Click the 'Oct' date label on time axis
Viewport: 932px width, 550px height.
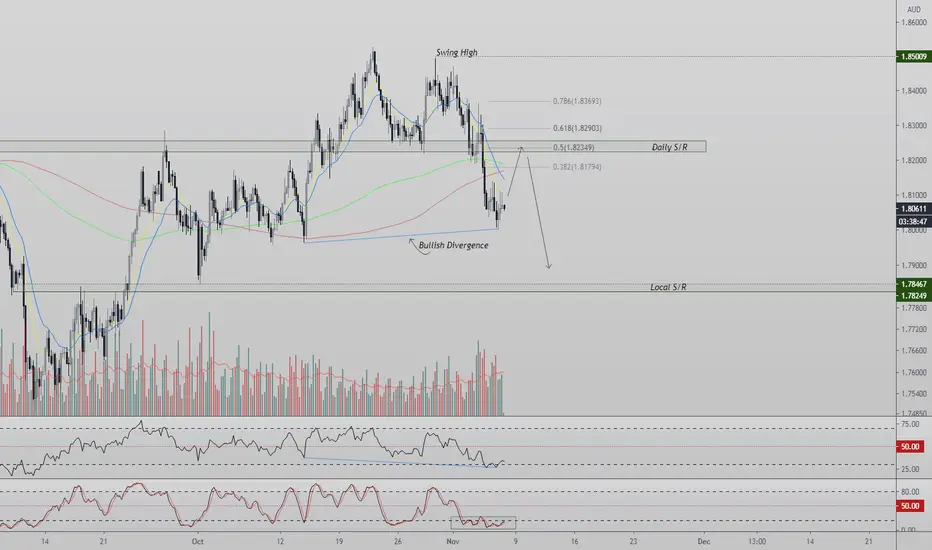[x=197, y=542]
